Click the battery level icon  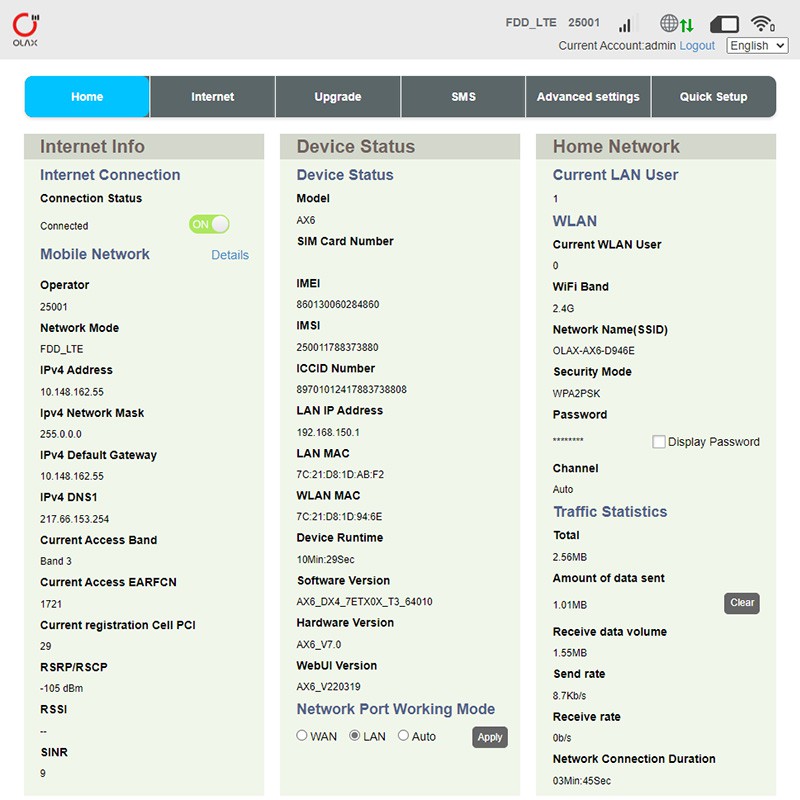(724, 24)
